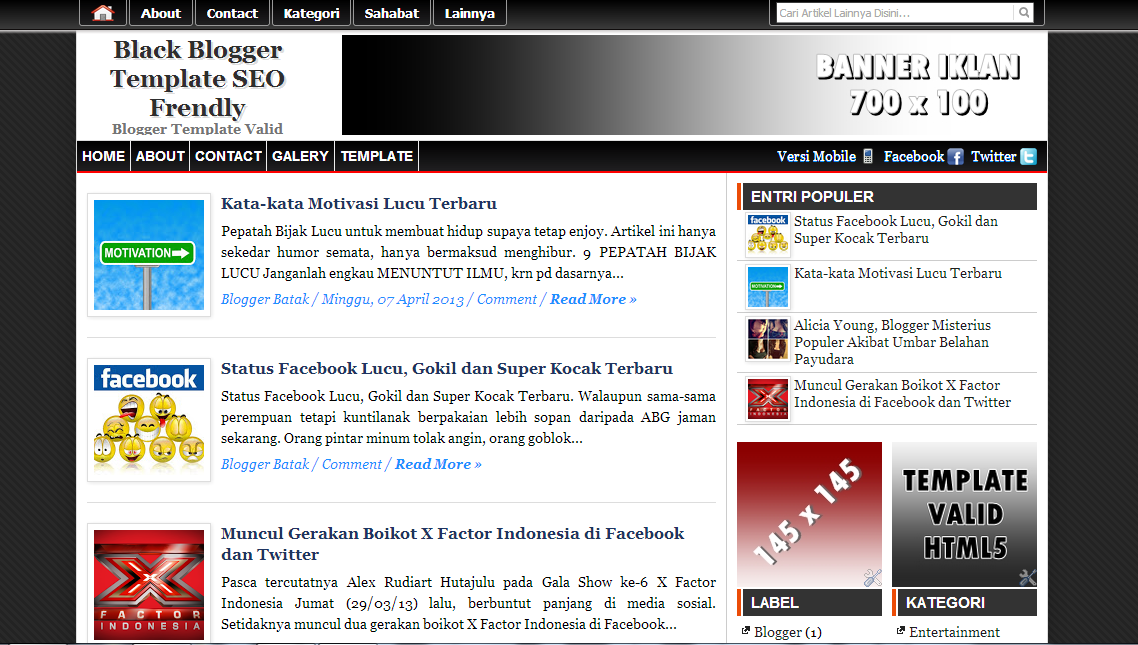1138x645 pixels.
Task: Click the KATEGORI widget heading
Action: pyautogui.click(x=965, y=602)
